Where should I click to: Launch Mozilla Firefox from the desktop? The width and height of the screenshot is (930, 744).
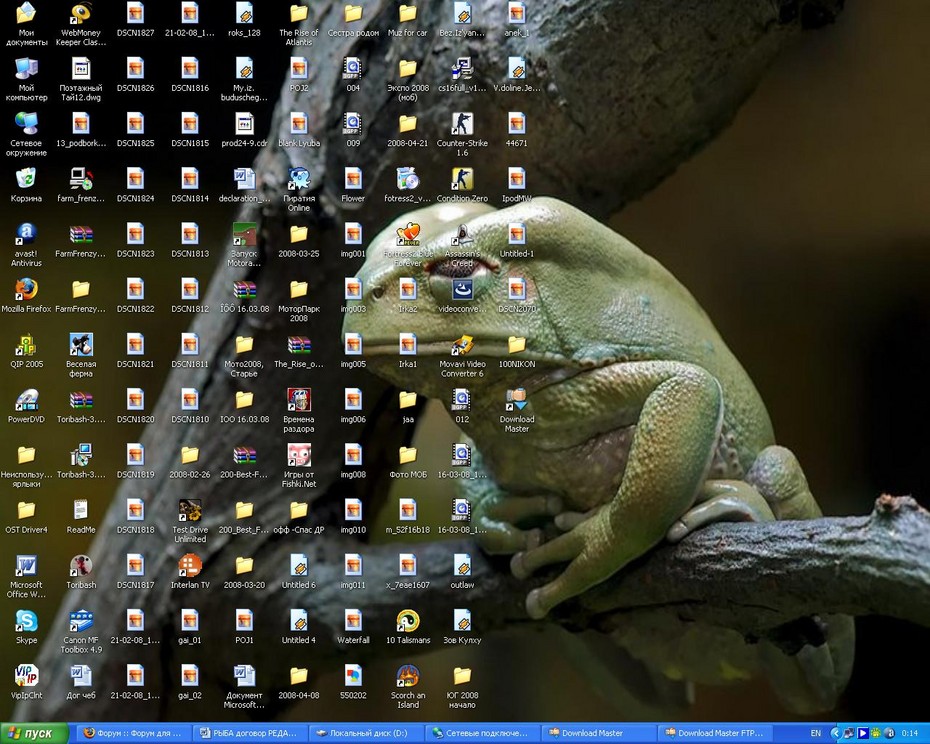(26, 295)
